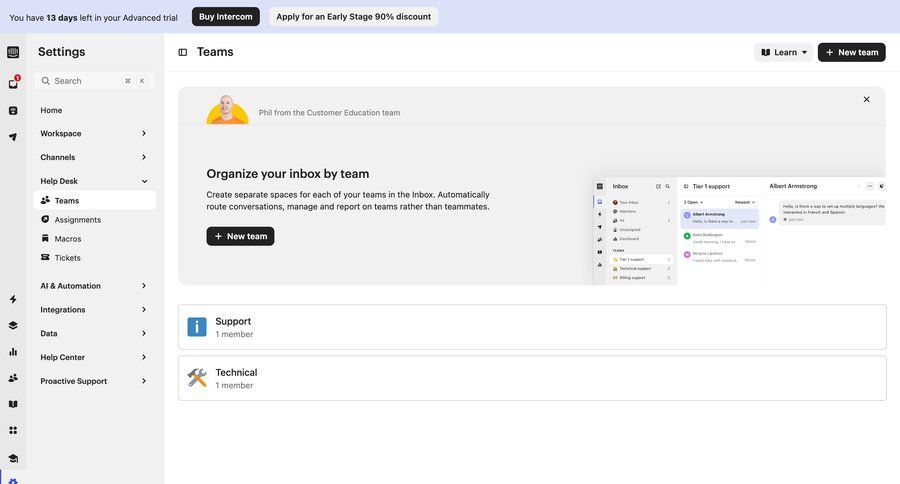Image resolution: width=900 pixels, height=484 pixels.
Task: Open the Learn dropdown
Action: [x=783, y=52]
